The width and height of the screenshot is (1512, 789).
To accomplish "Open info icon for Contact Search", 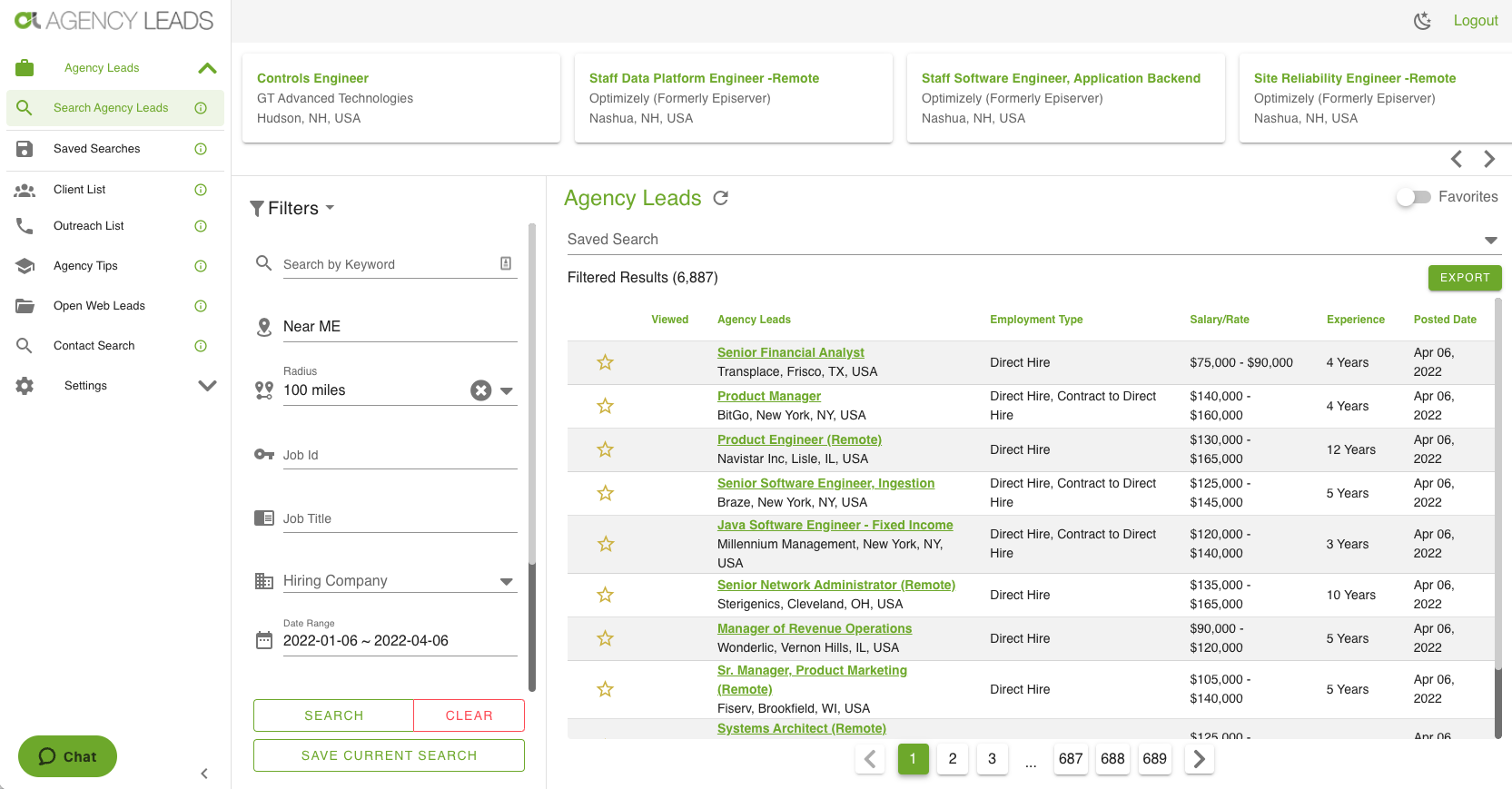I will (x=201, y=346).
